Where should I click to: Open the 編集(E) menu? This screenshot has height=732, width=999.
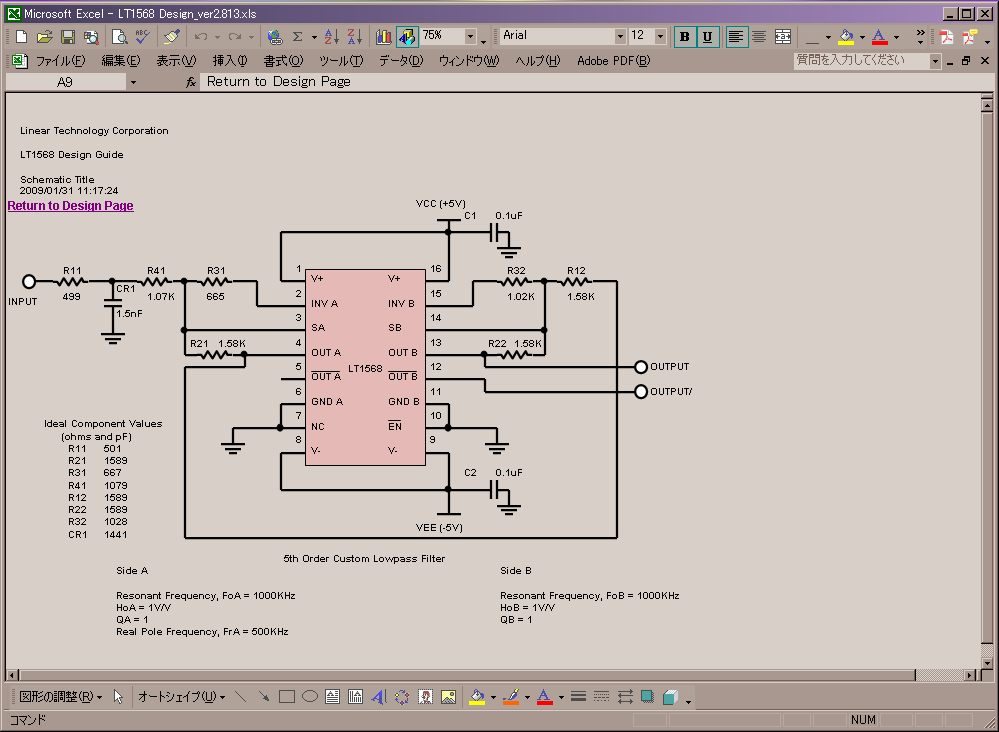coord(120,61)
